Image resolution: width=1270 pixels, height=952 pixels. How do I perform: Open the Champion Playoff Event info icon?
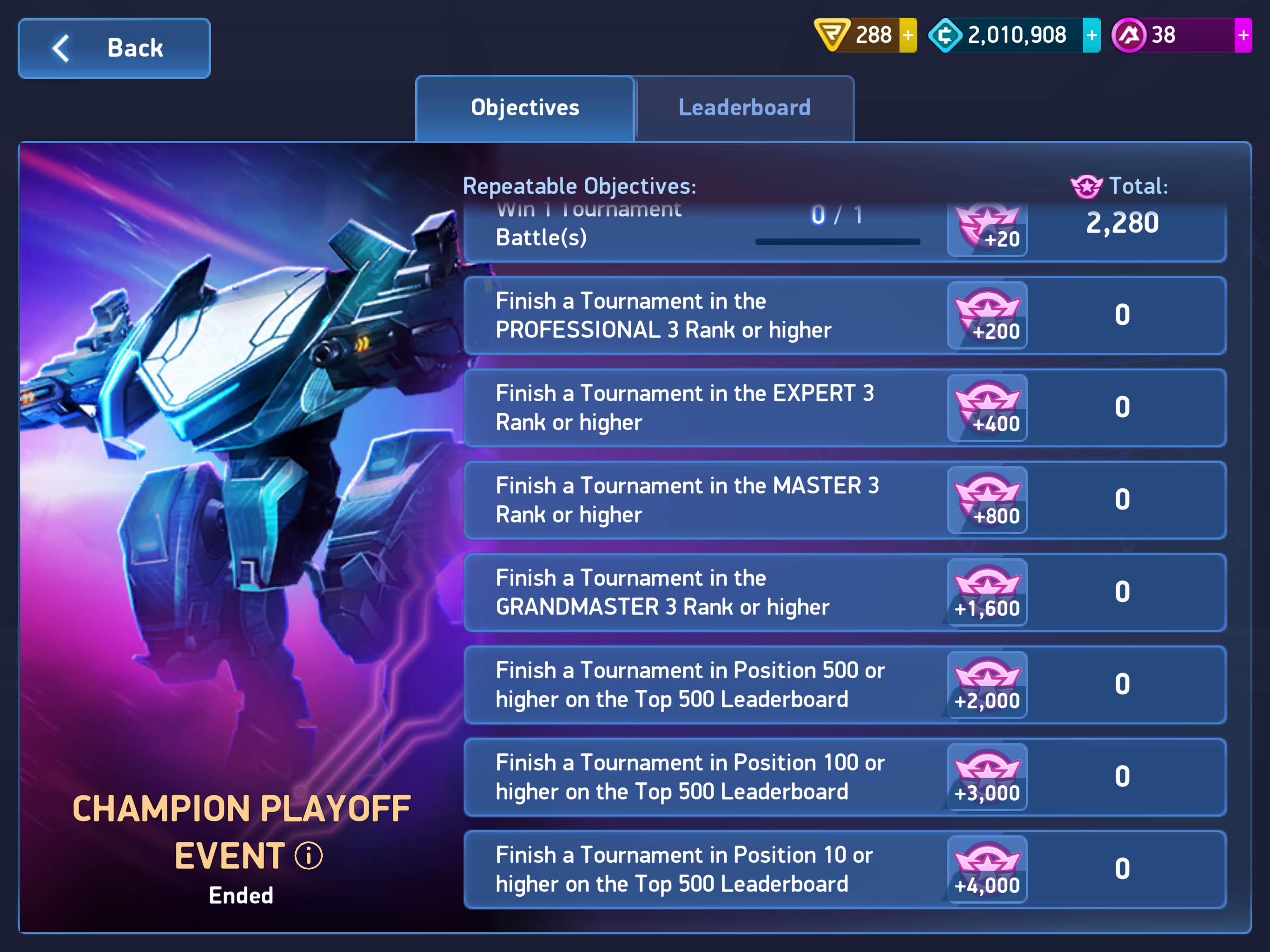pos(309,856)
